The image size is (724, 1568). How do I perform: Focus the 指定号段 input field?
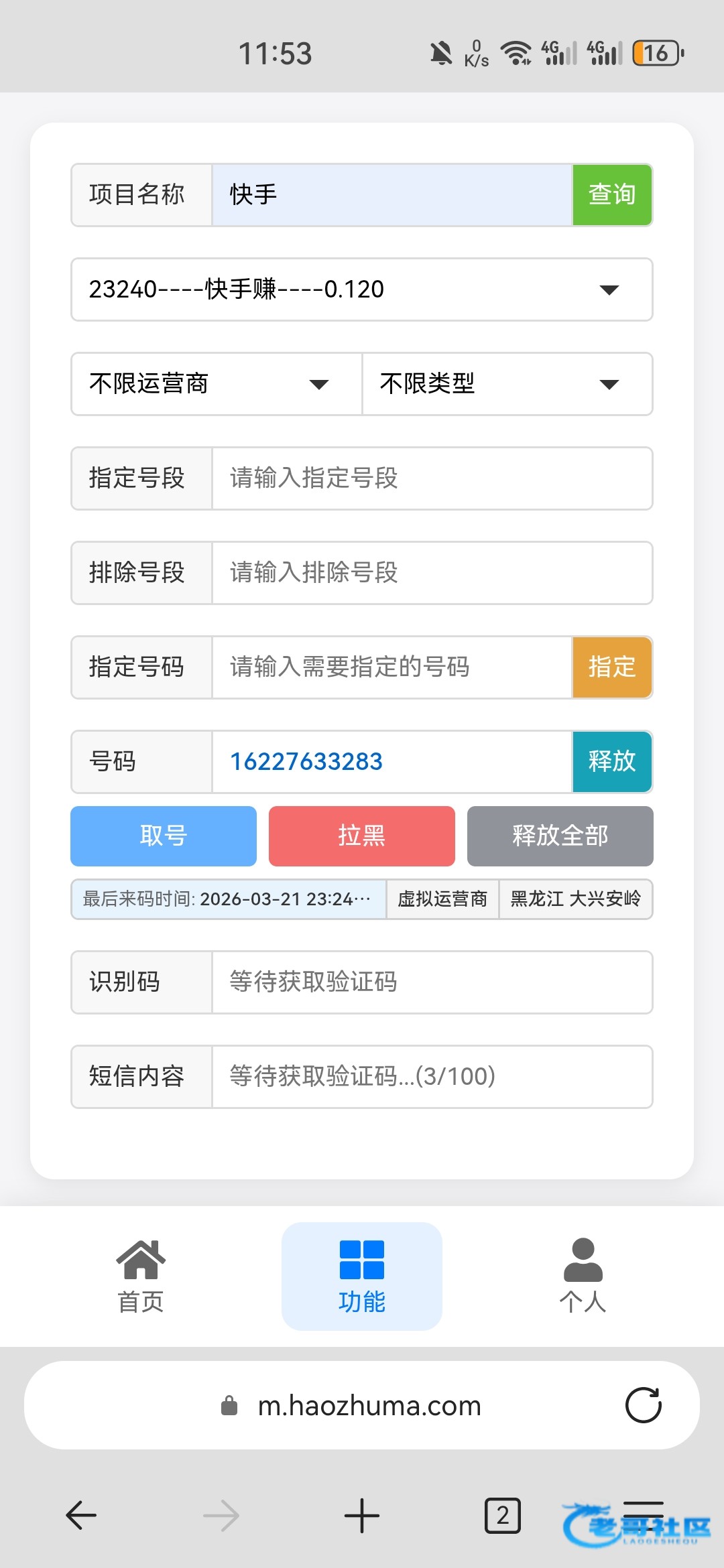pos(432,478)
